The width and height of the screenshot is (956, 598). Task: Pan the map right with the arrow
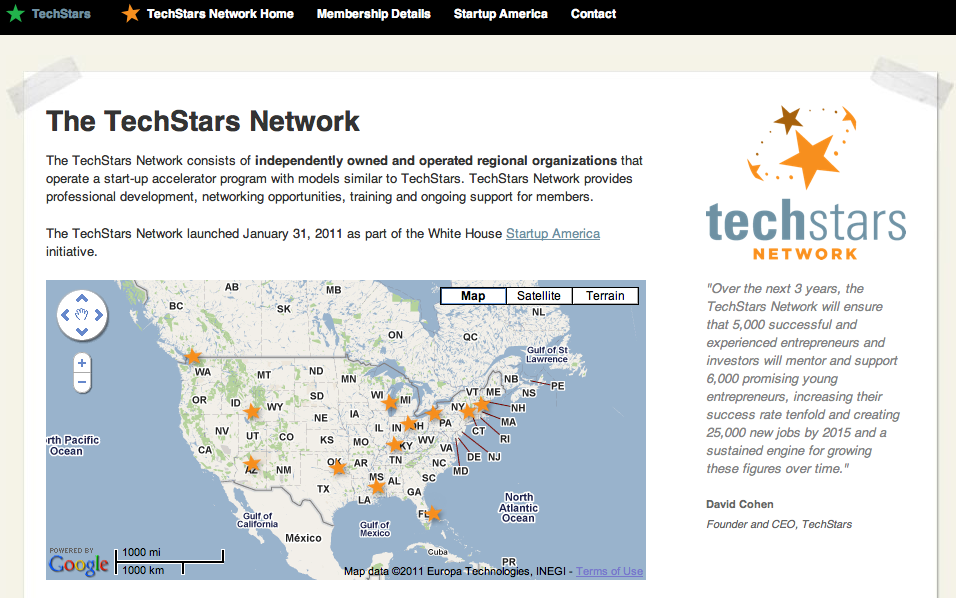[99, 315]
